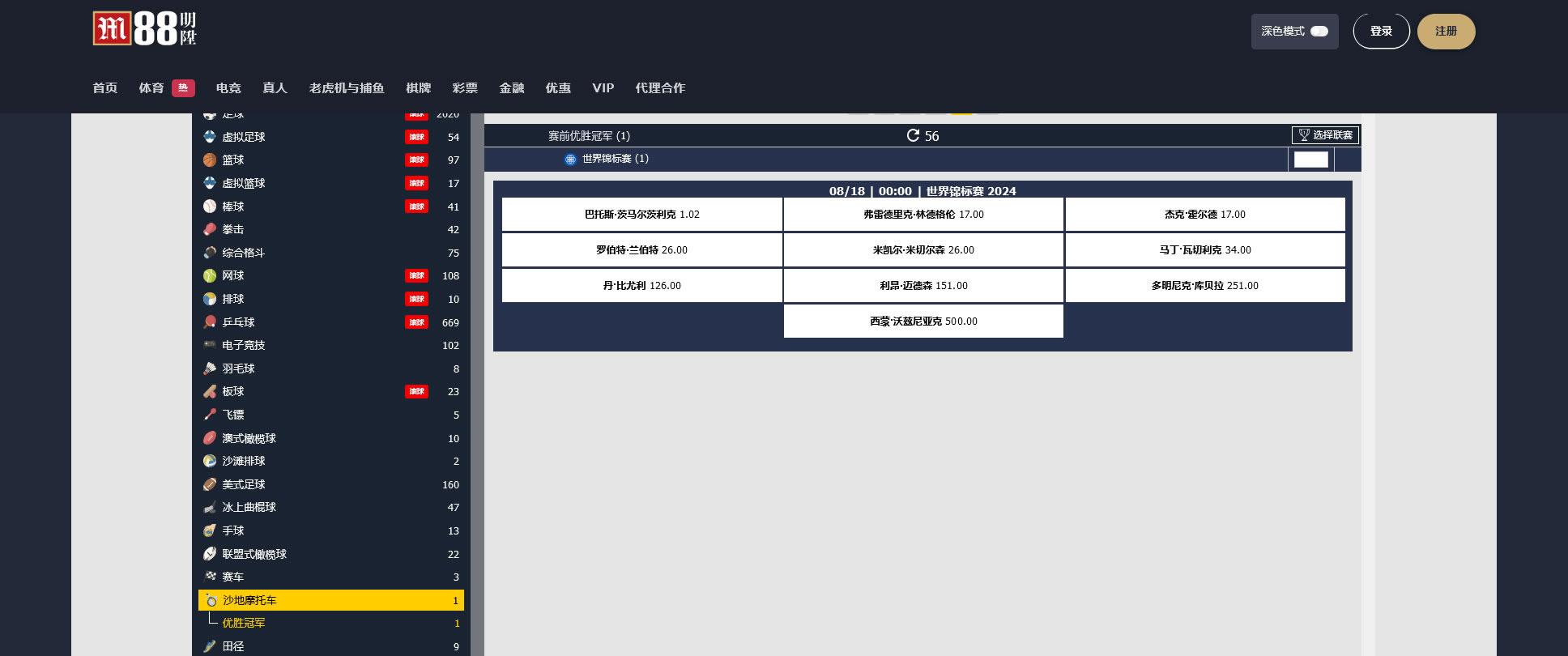This screenshot has height=656, width=1568.
Task: Click the 篮球 basketball icon
Action: pyautogui.click(x=210, y=160)
